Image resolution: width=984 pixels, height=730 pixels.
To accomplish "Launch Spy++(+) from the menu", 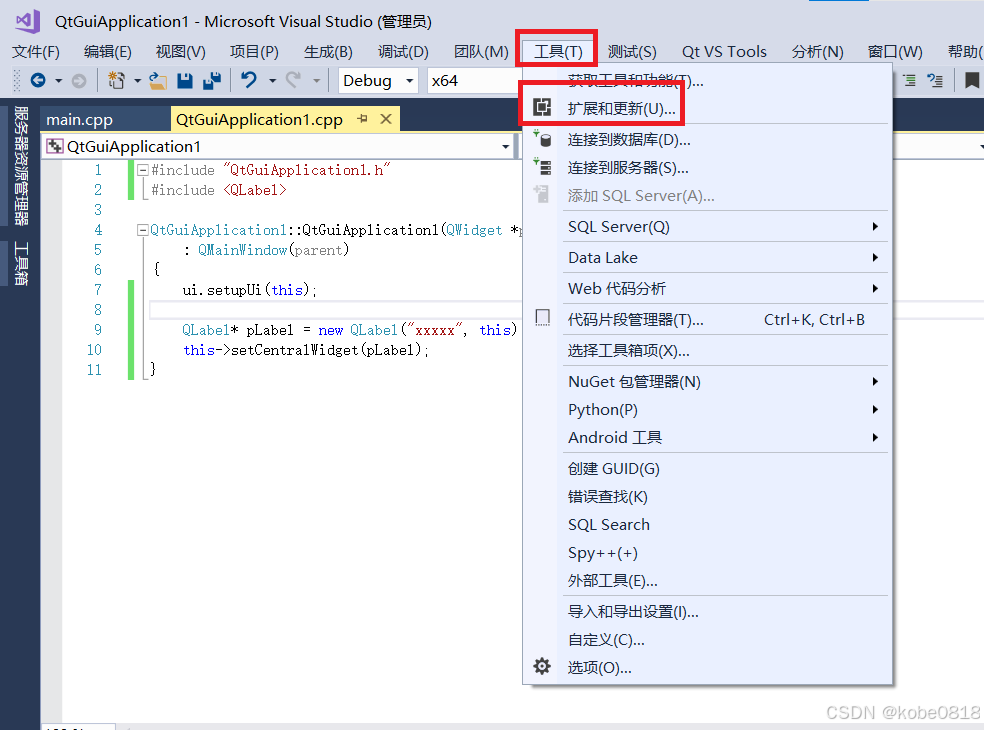I will (x=707, y=552).
